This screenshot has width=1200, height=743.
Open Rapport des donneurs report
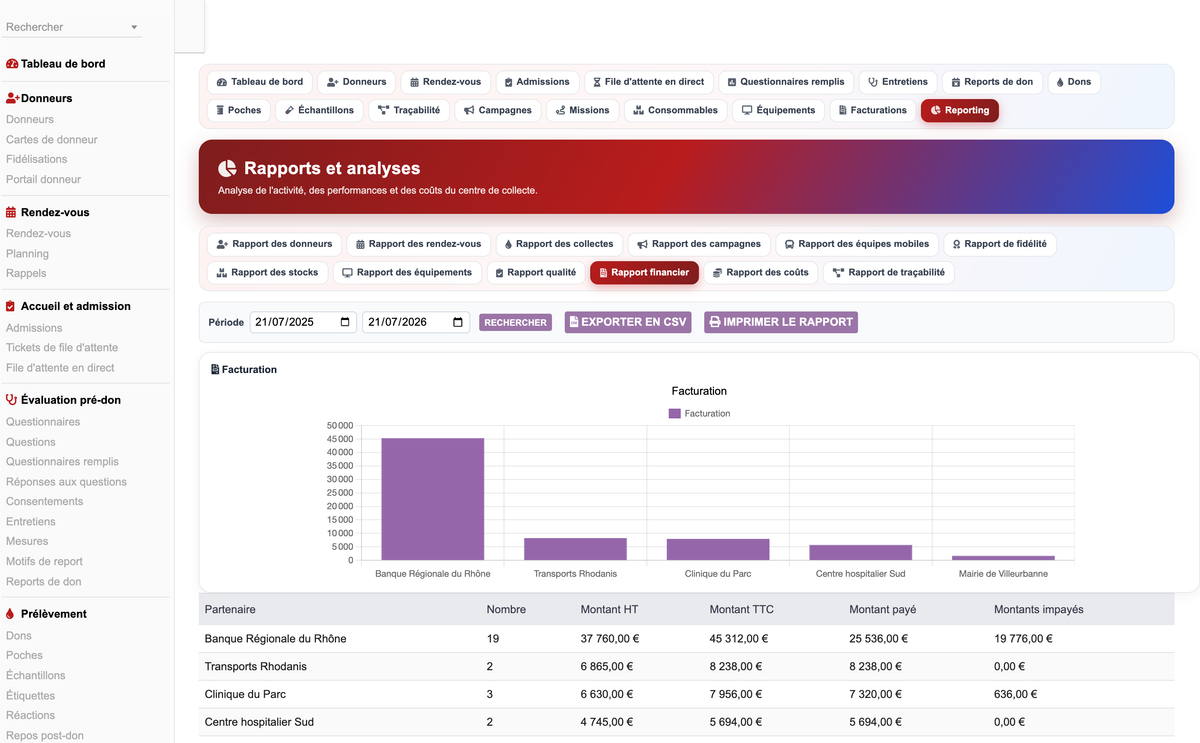[275, 244]
